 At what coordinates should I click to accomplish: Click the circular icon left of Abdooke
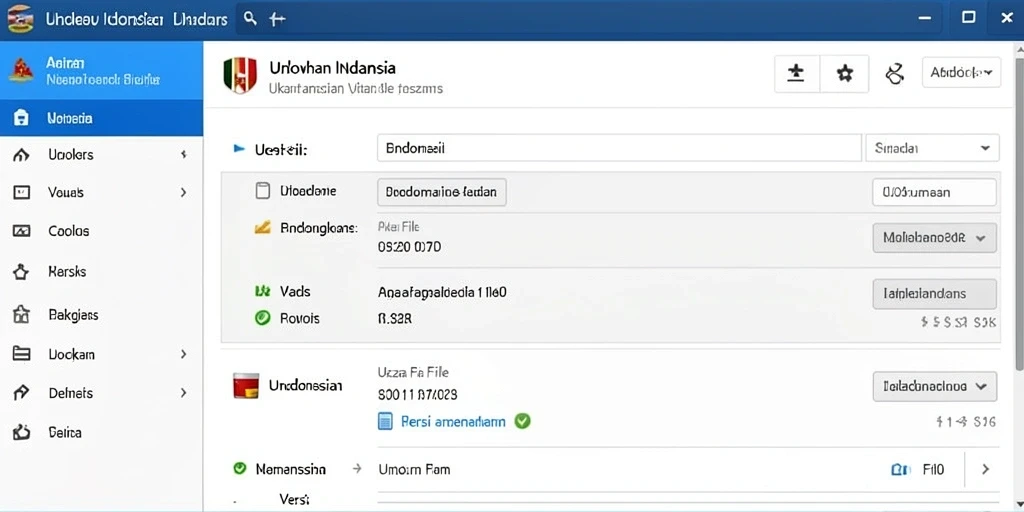tap(894, 73)
